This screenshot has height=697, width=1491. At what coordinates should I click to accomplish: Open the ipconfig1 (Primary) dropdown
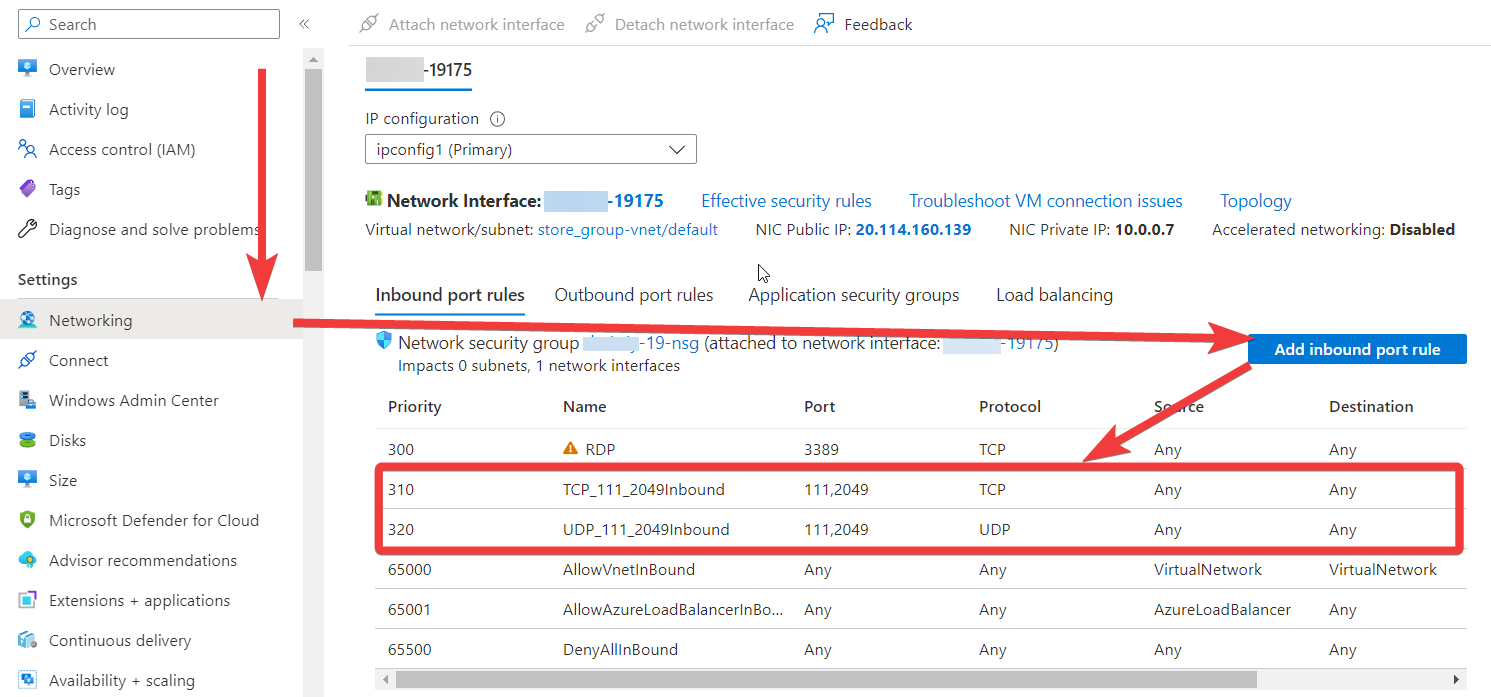[x=531, y=150]
